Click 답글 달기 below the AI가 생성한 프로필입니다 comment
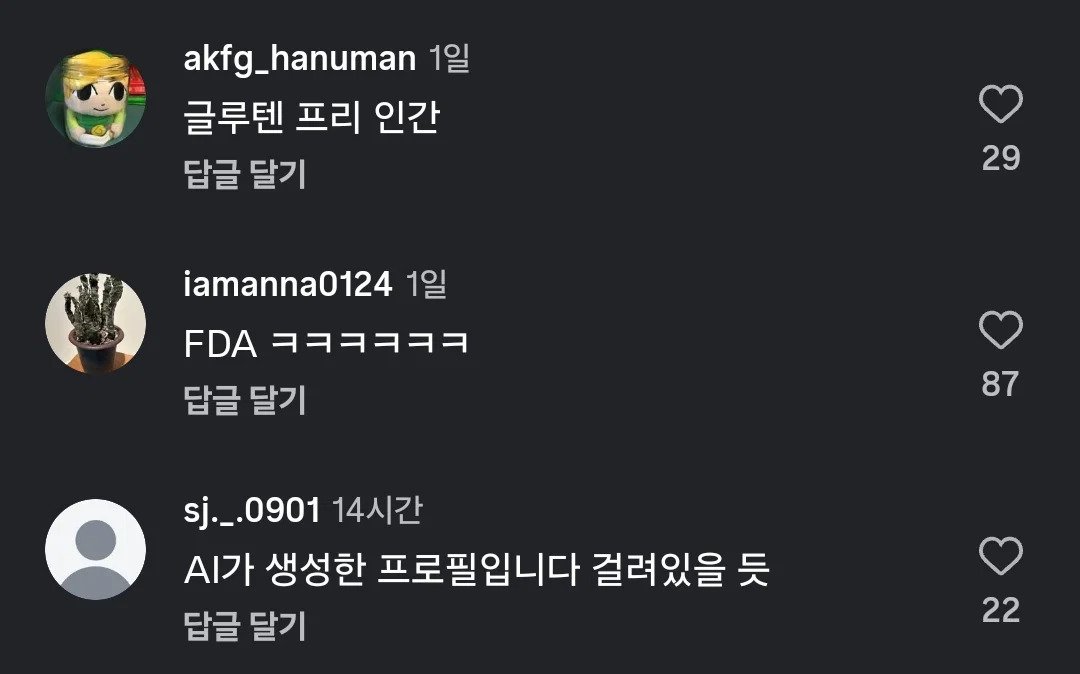 coord(245,626)
